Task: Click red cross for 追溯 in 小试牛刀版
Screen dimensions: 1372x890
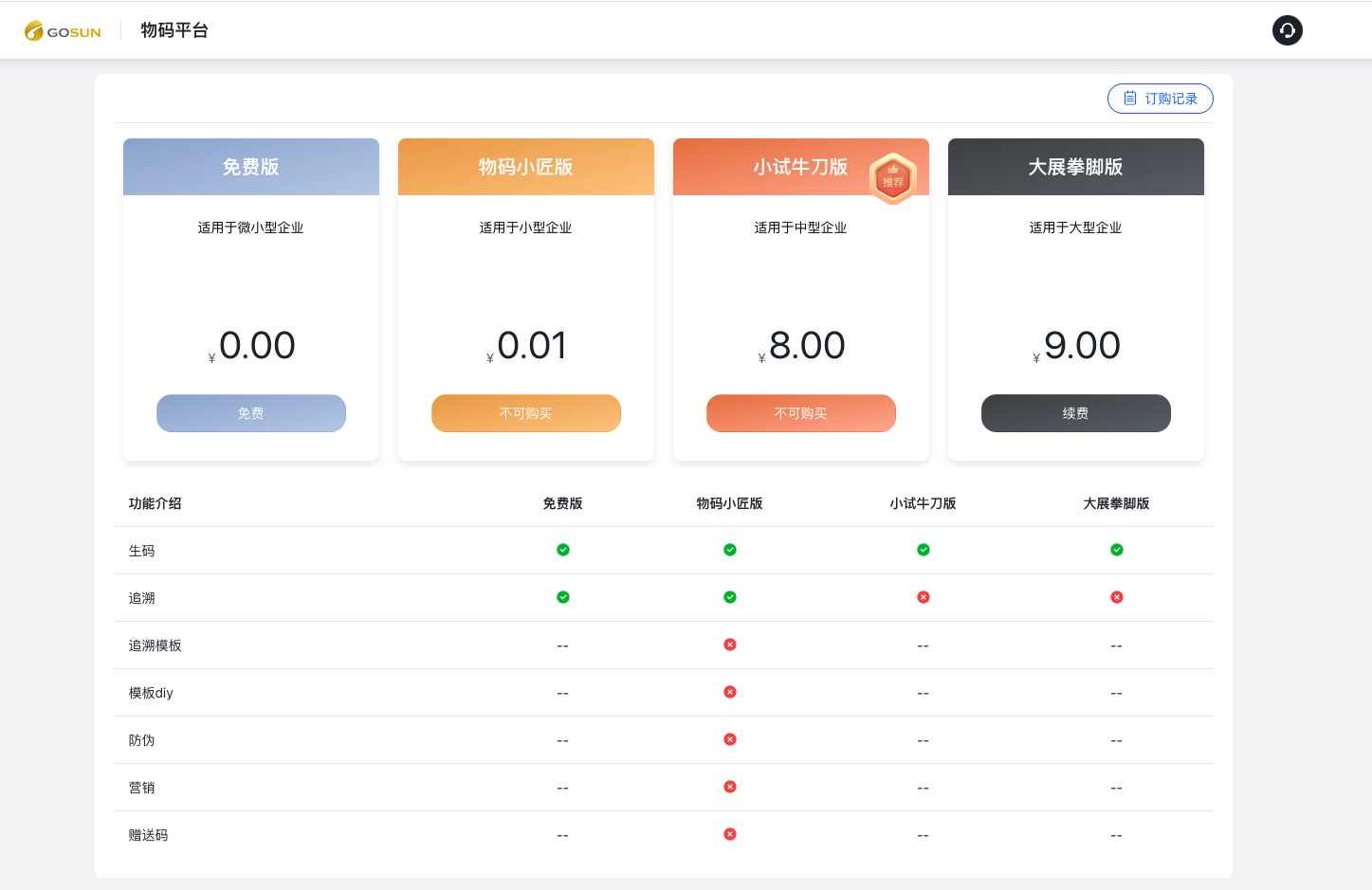Action: coord(924,597)
